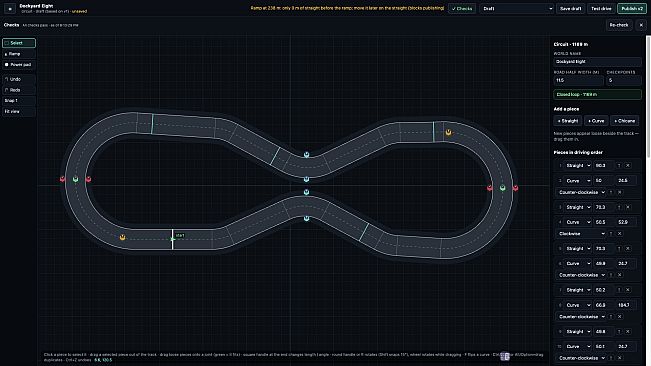Viewport: 651px width, 366px height.
Task: Open piece 1 type dropdown (Straight)
Action: click(x=578, y=166)
